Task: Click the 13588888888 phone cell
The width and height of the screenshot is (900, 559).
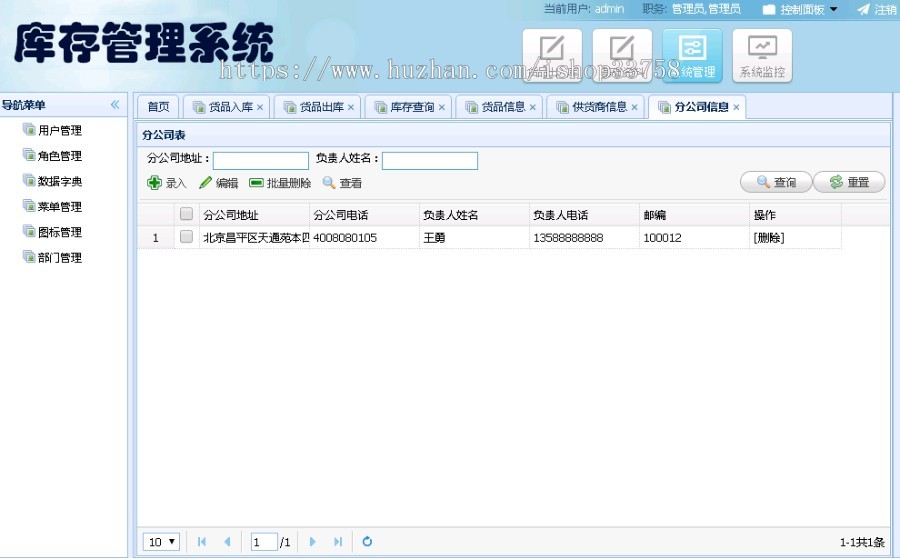Action: coord(584,238)
